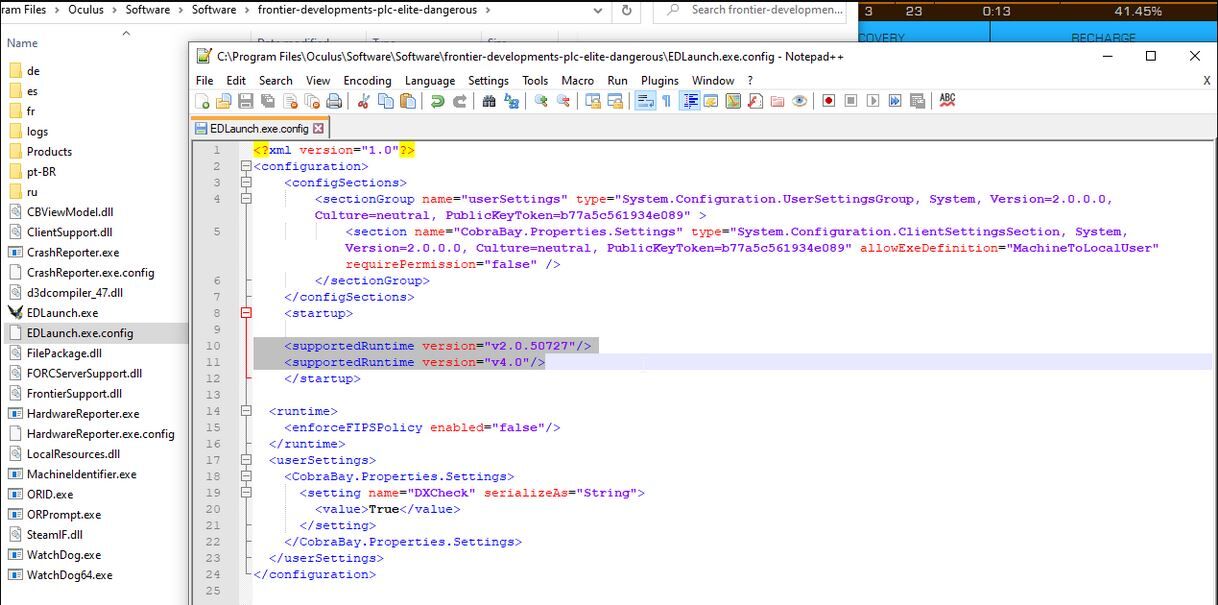Toggle spell check ABC icon
This screenshot has height=605, width=1218.
click(947, 101)
